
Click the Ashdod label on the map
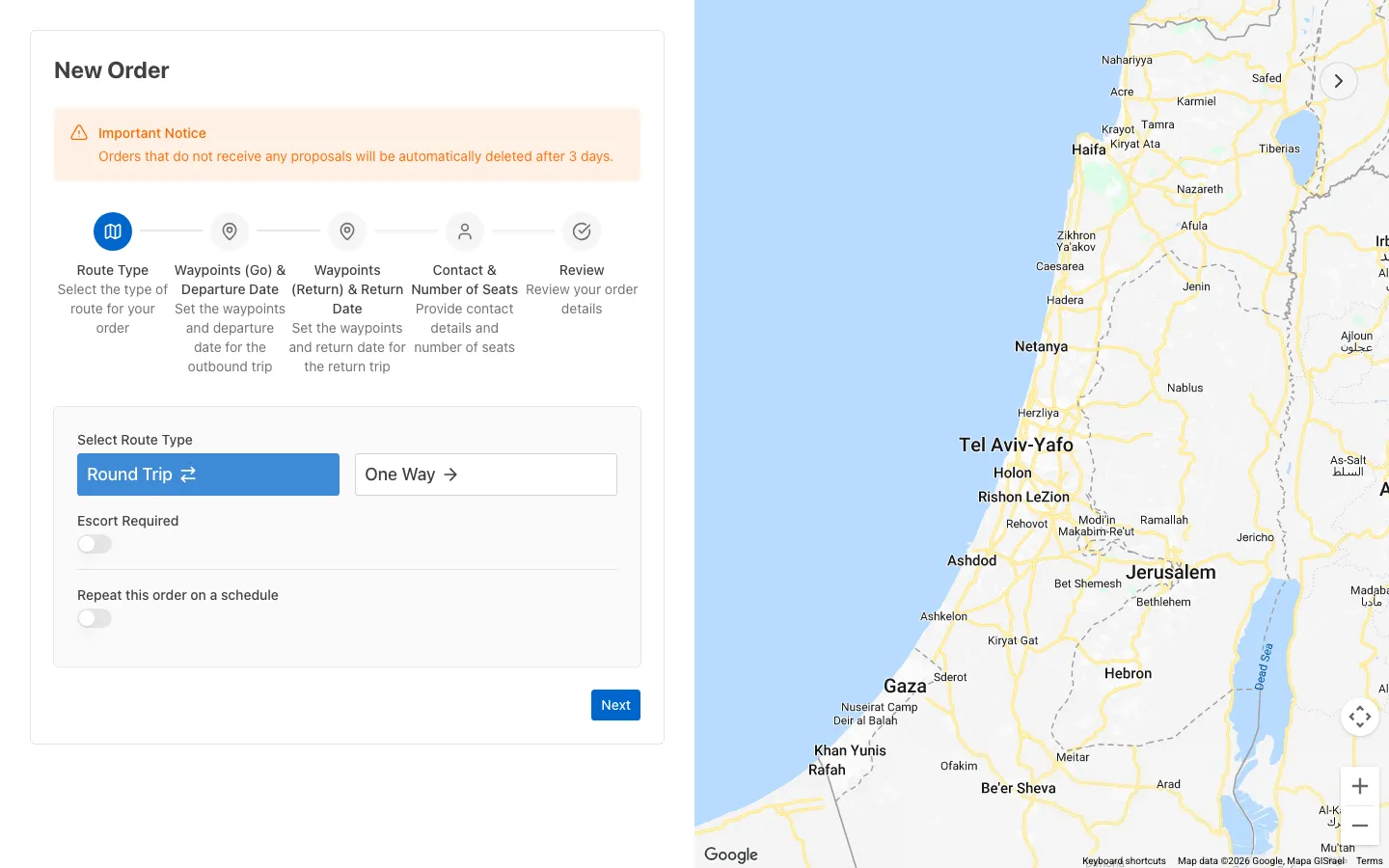pos(972,560)
